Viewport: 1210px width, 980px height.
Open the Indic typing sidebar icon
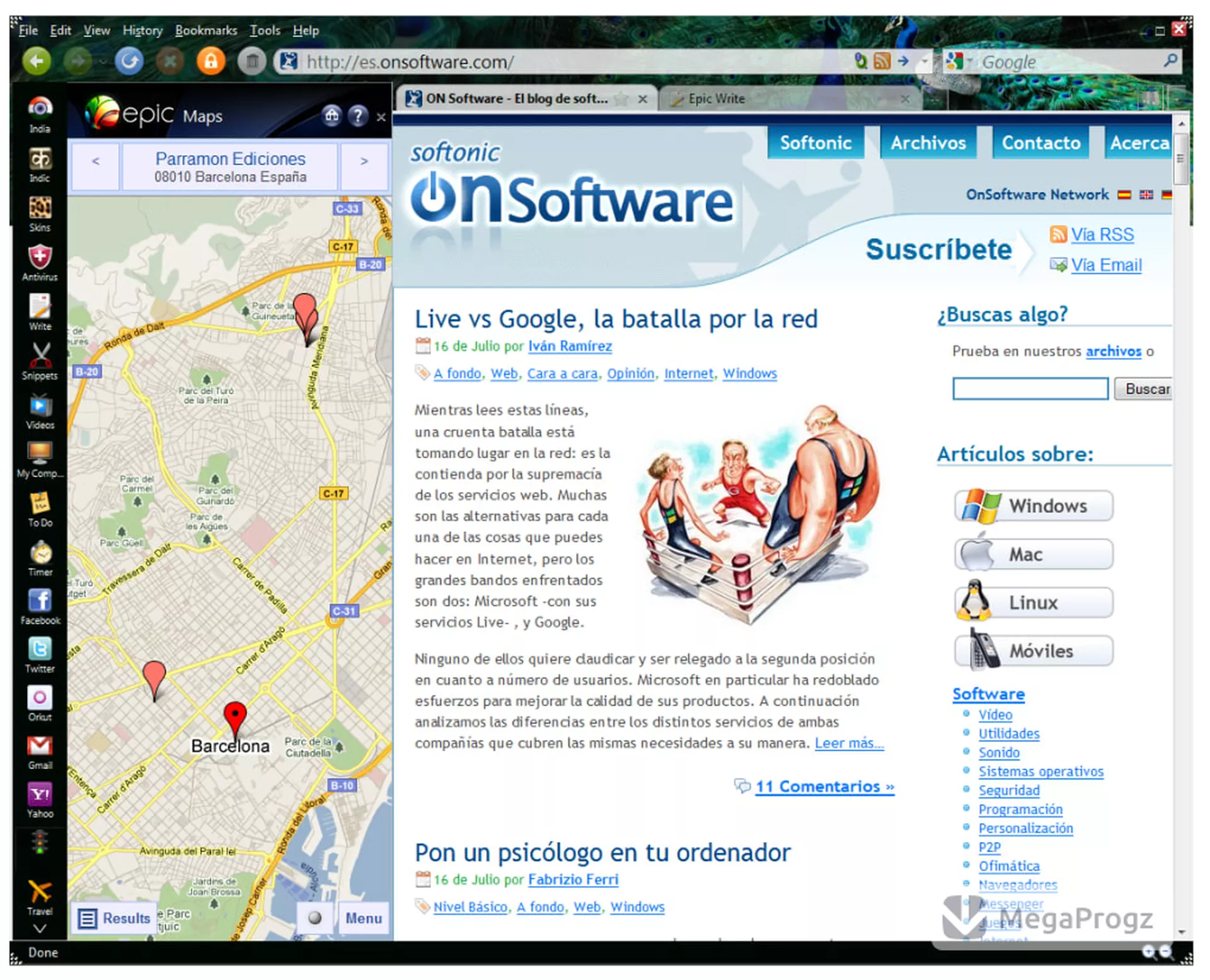pyautogui.click(x=40, y=164)
